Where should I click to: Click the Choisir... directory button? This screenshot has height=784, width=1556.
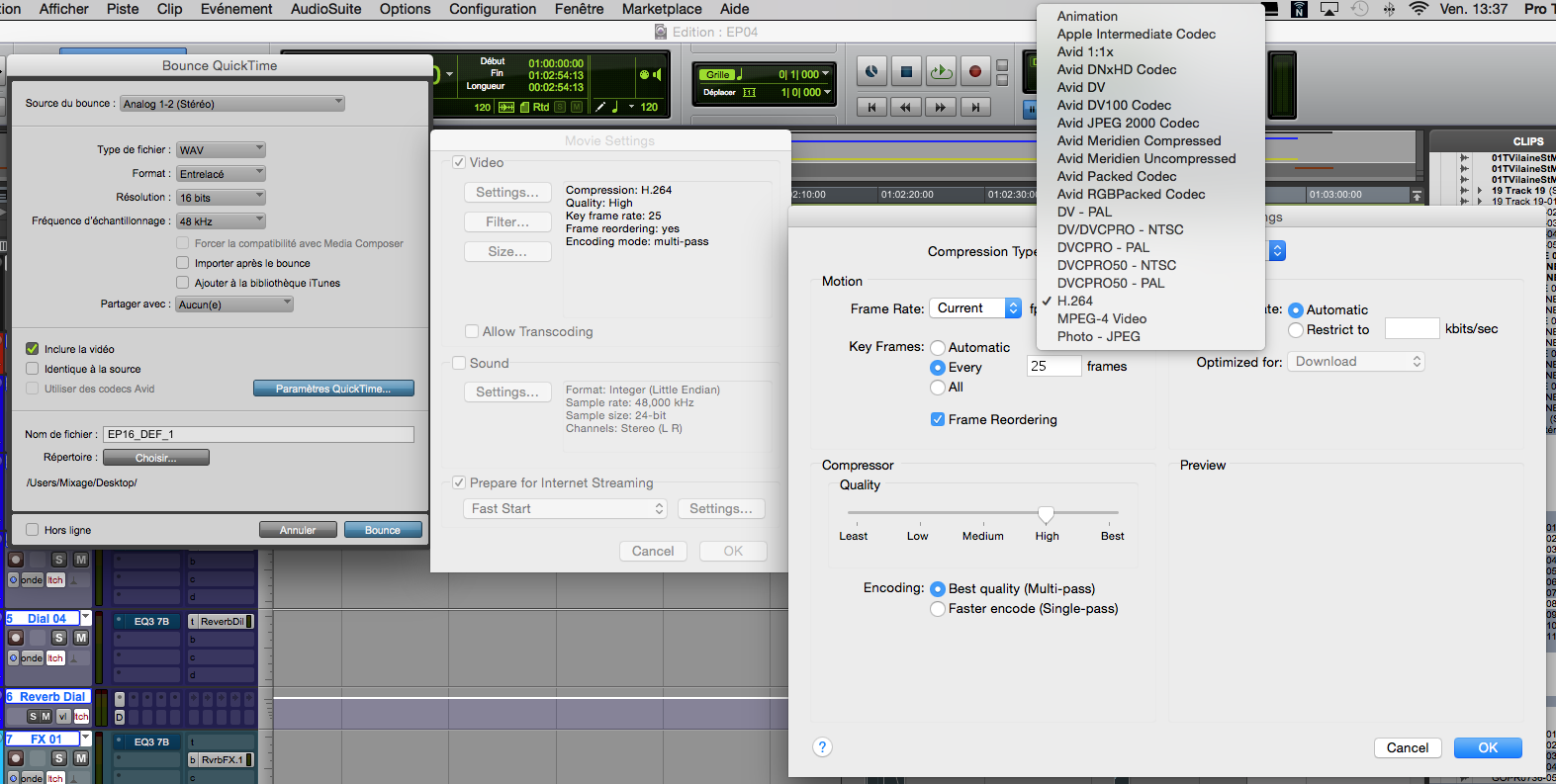click(x=156, y=458)
